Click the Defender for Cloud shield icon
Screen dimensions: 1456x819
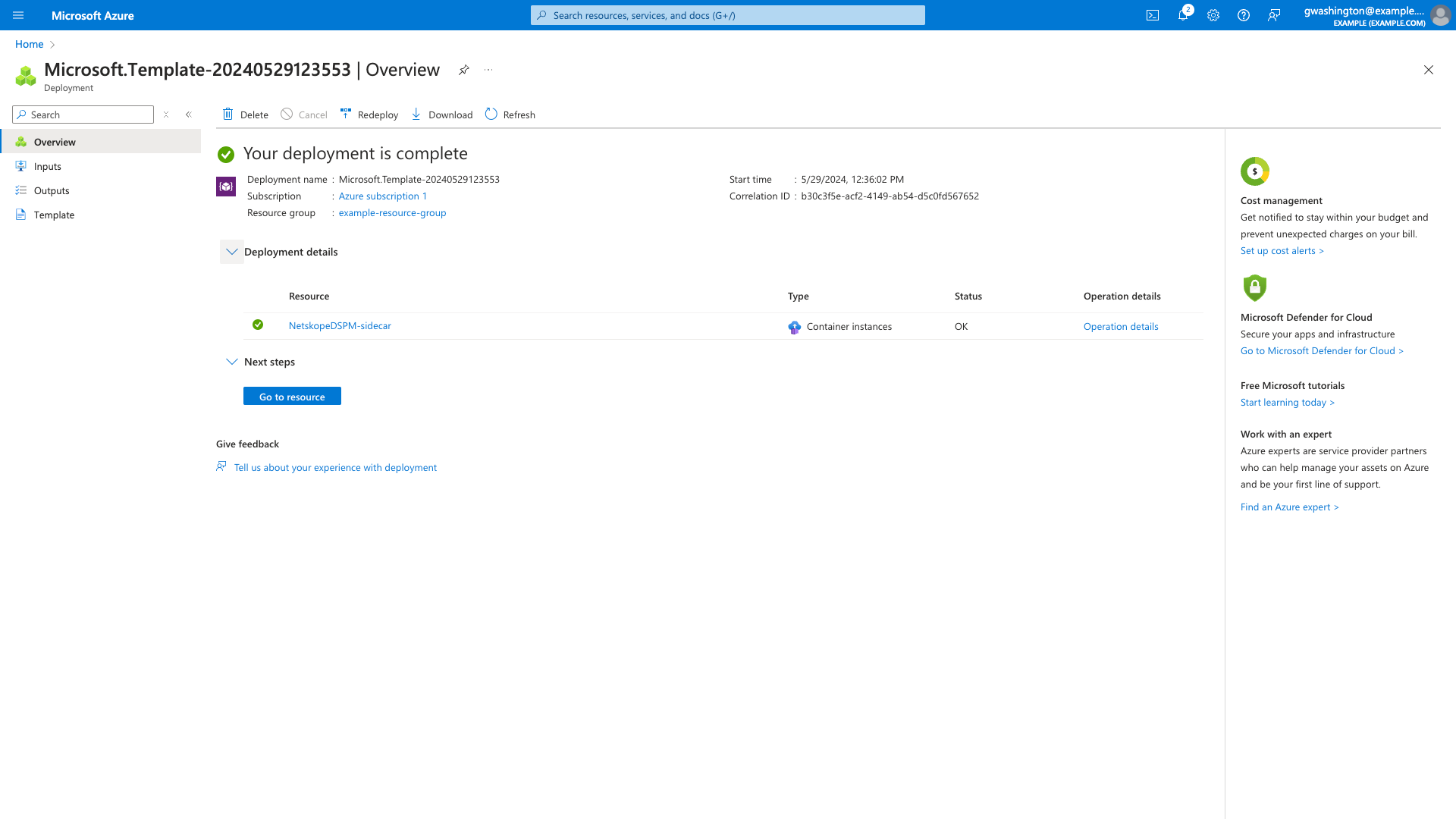coord(1255,287)
